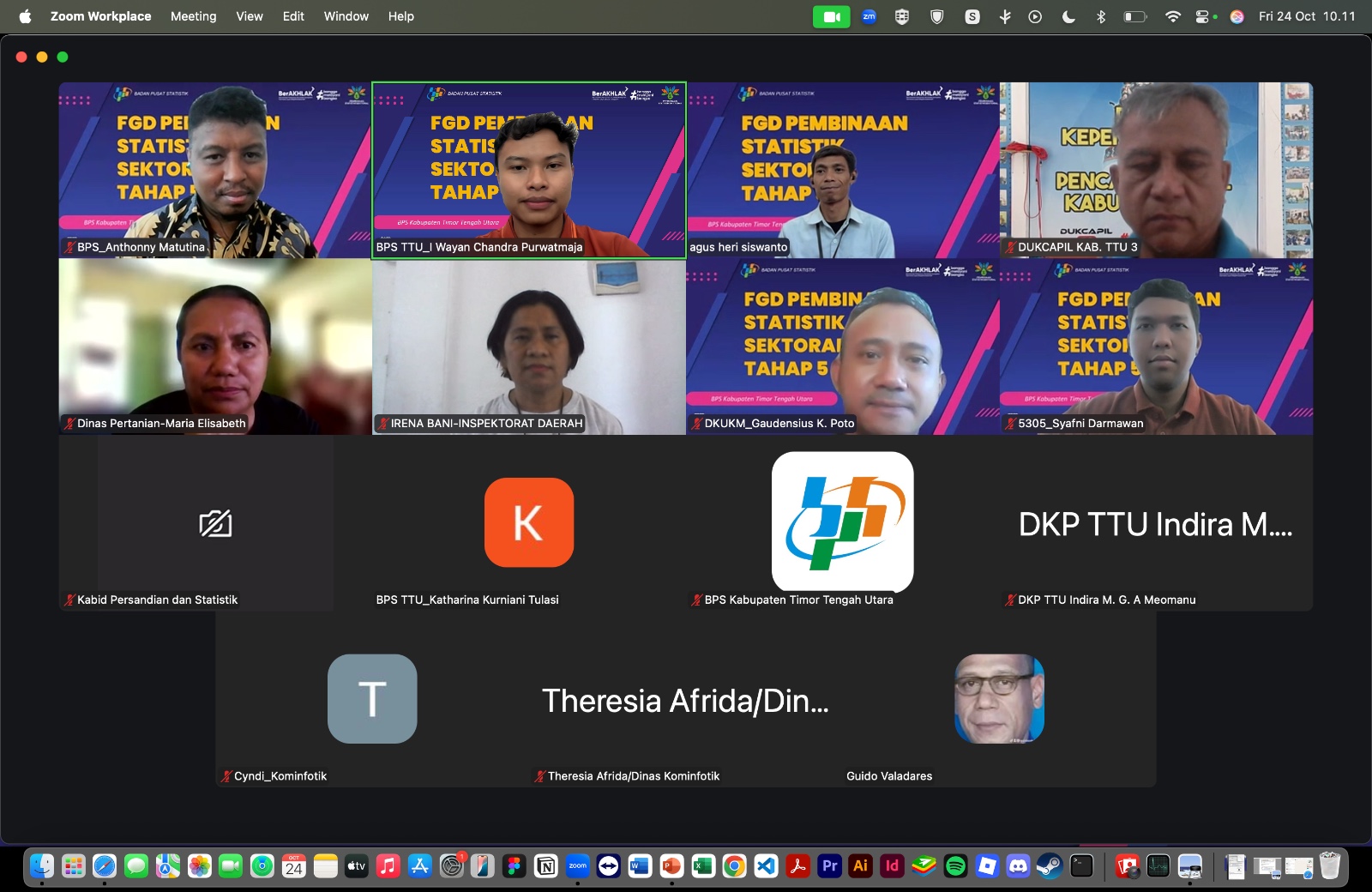This screenshot has width=1372, height=892.
Task: Open the Wi-Fi status menu
Action: [1172, 16]
